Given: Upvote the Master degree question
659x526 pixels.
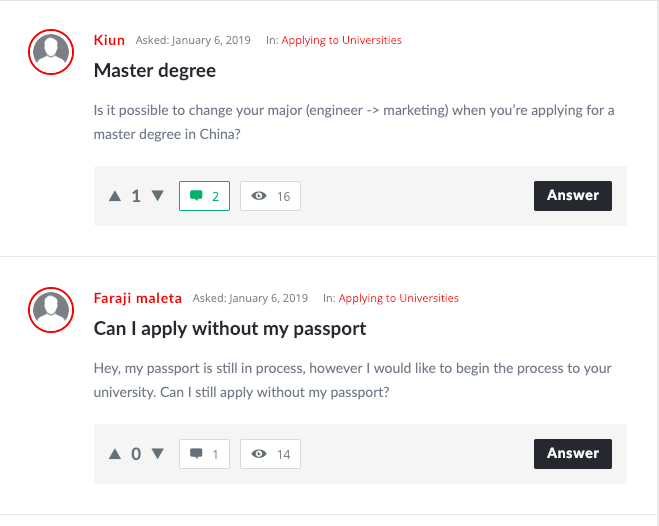Looking at the screenshot, I should pos(115,196).
